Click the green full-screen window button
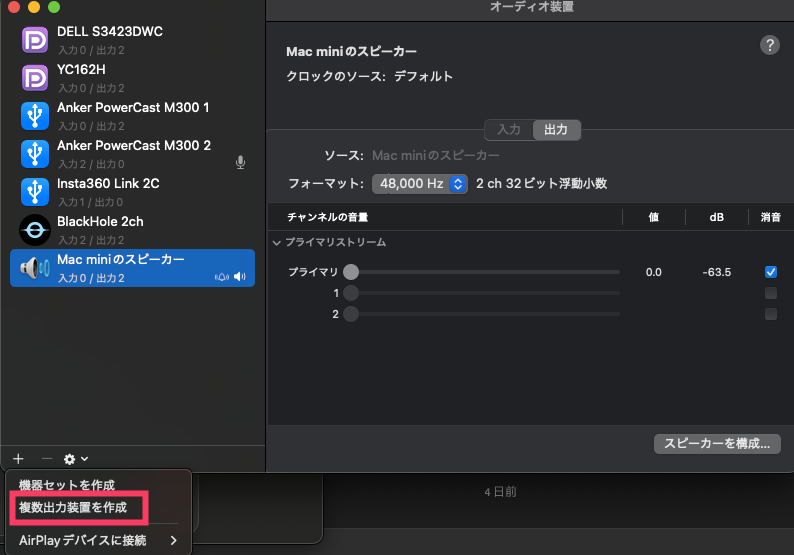The width and height of the screenshot is (794, 555). pyautogui.click(x=54, y=7)
